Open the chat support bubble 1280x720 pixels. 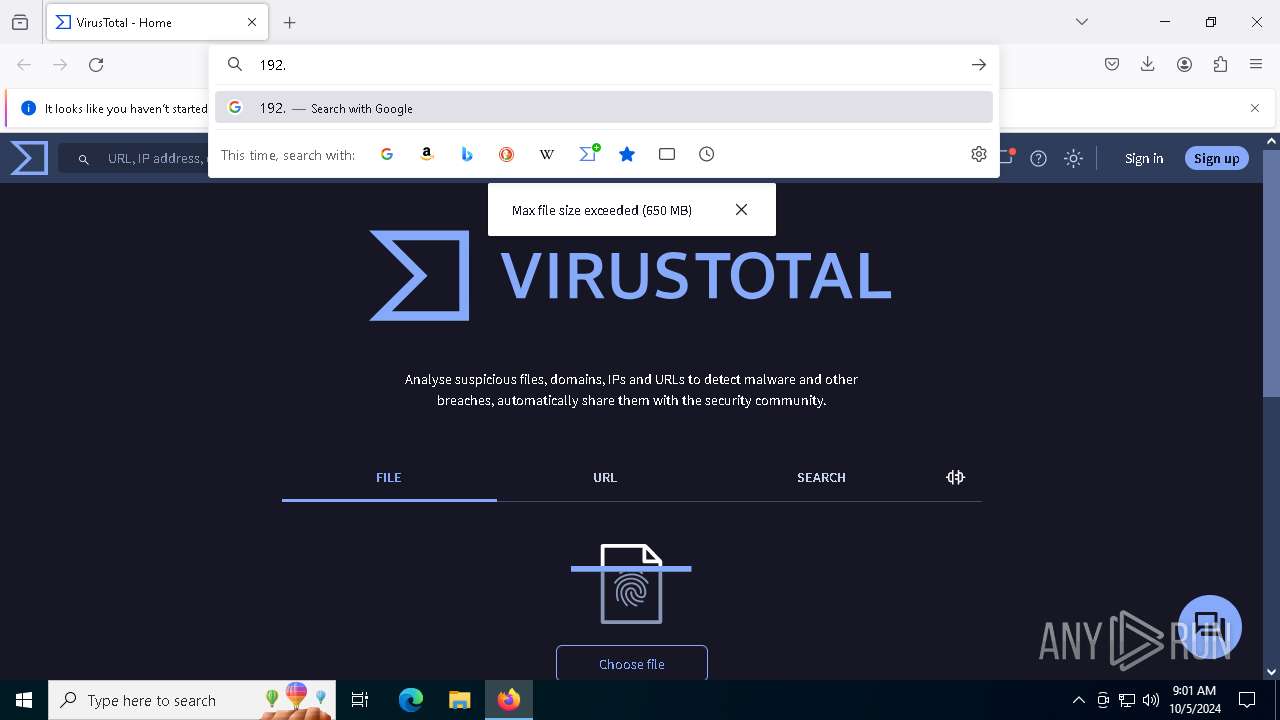tap(1210, 627)
